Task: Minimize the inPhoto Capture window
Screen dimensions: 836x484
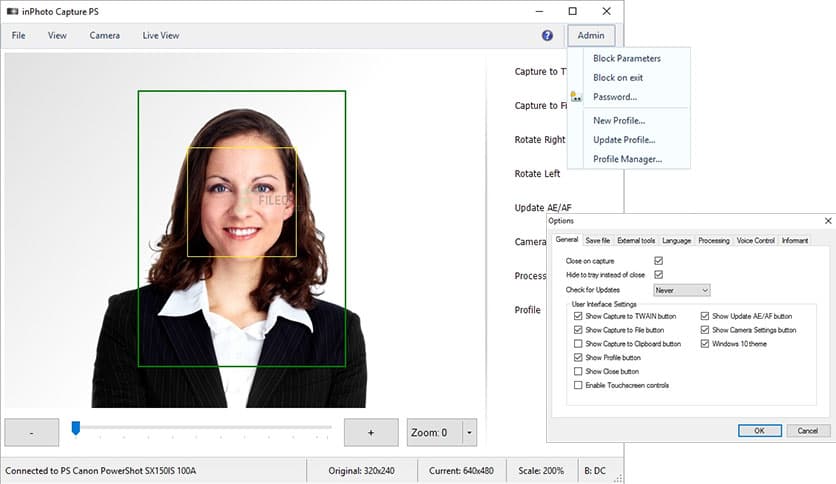Action: 539,10
